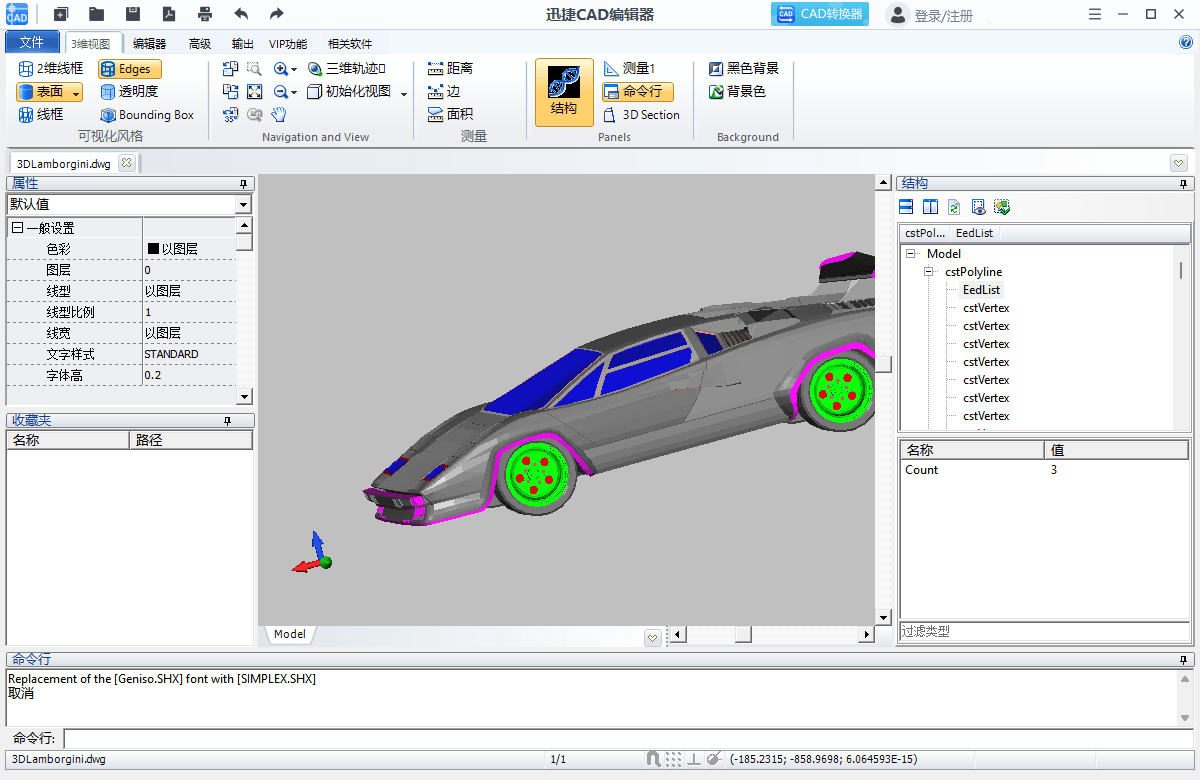Refresh the structure tree with the refresh icon

pos(954,207)
